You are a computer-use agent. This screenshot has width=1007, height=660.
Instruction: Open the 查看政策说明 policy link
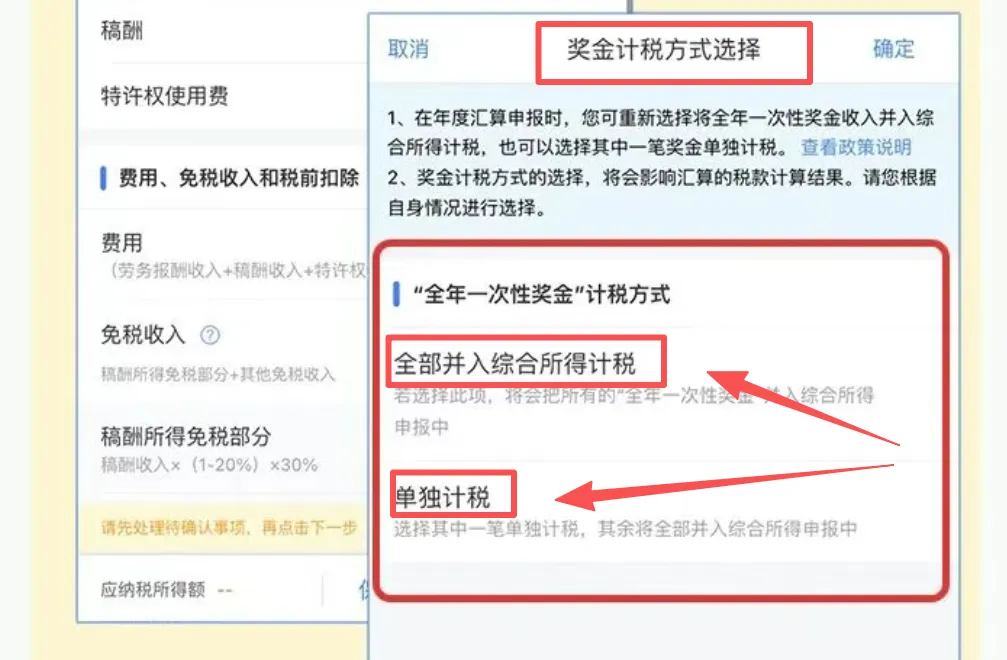pos(856,148)
